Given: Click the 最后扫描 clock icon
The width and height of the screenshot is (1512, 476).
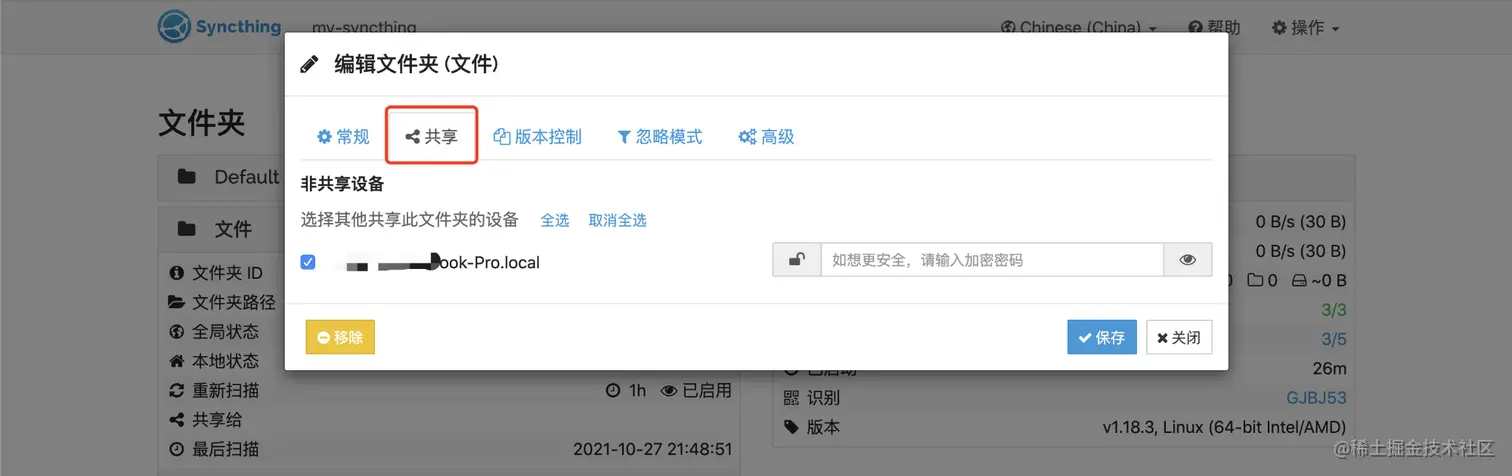Looking at the screenshot, I should tap(177, 449).
